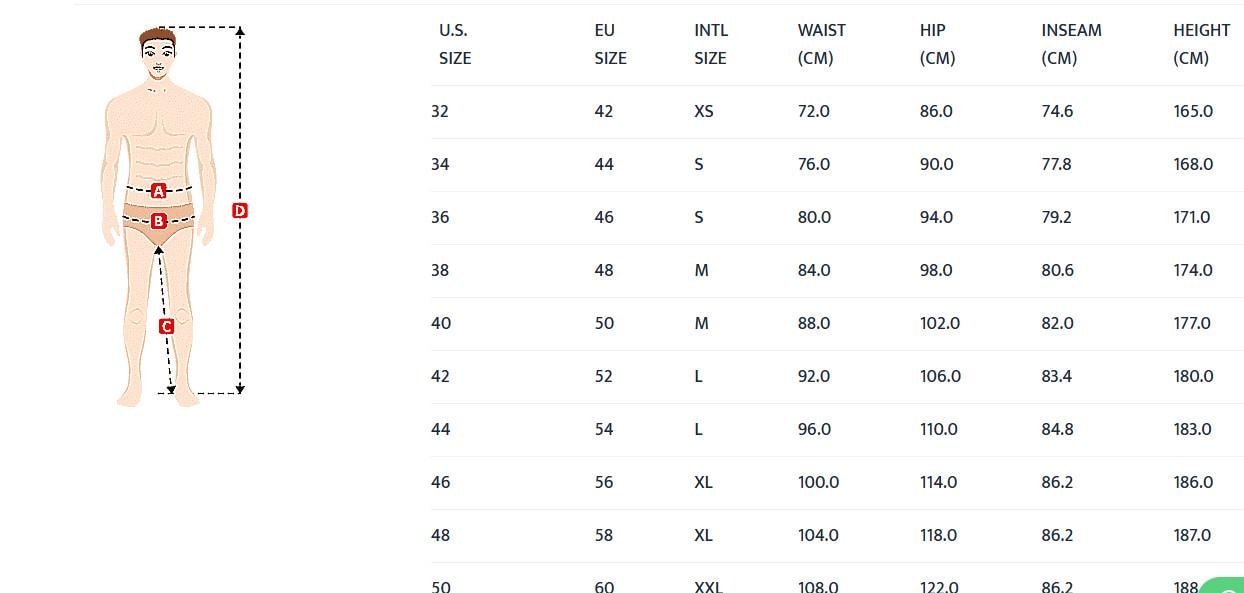The width and height of the screenshot is (1244, 593).
Task: Click the INSEAM (CM) column header
Action: click(x=1071, y=44)
